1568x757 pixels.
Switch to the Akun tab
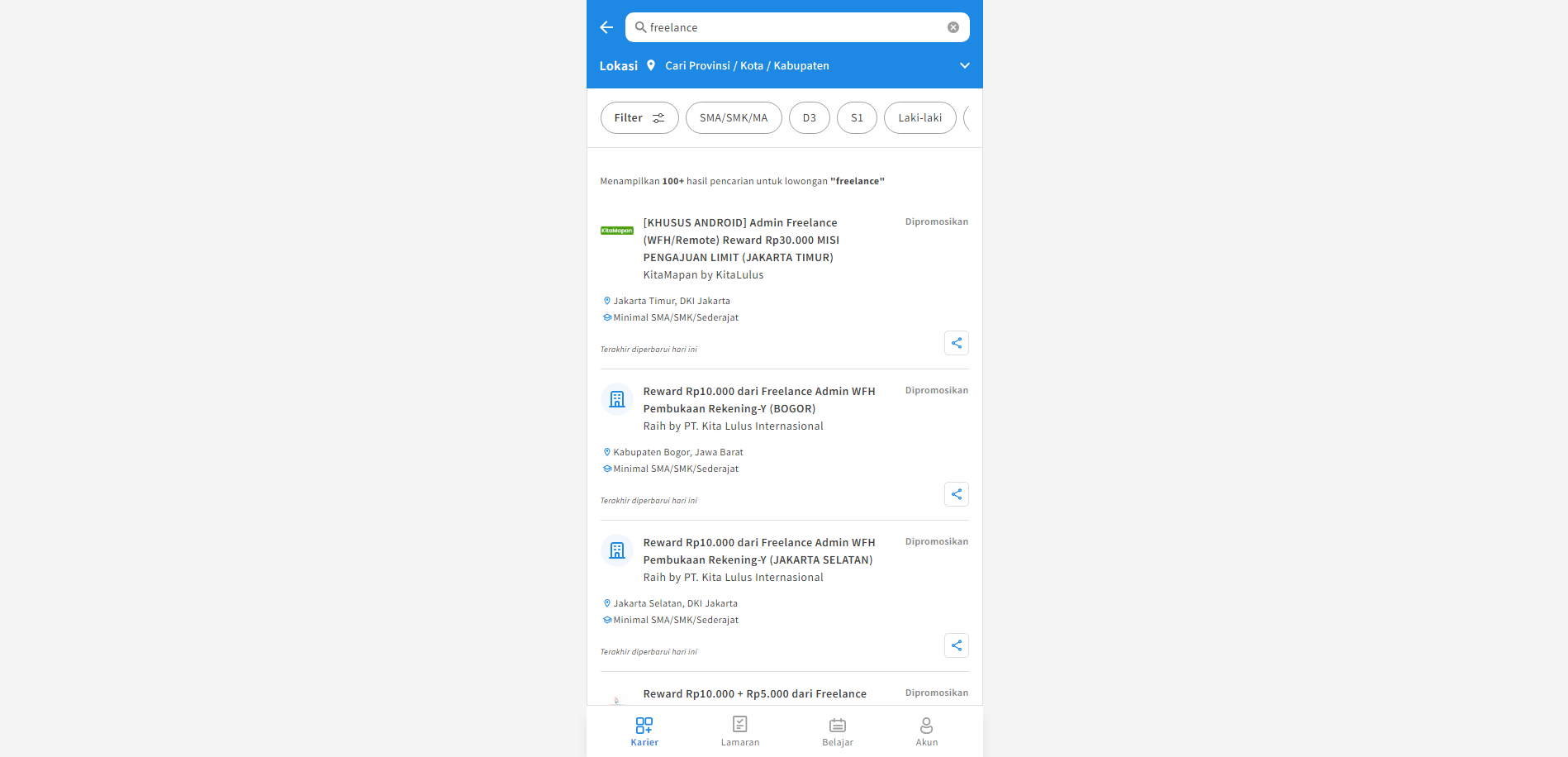click(927, 731)
